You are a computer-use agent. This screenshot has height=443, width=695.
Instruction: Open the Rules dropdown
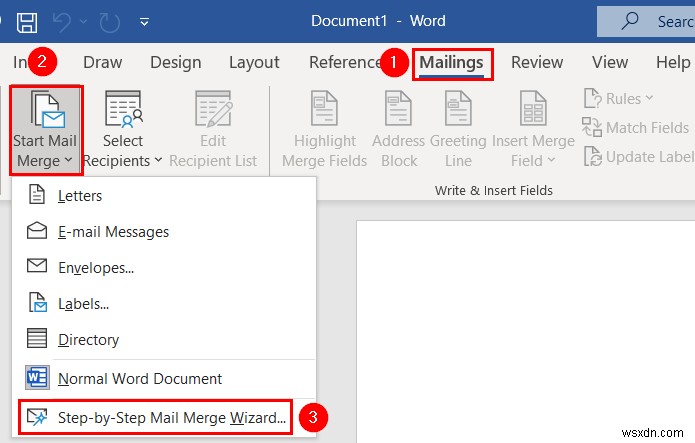(618, 98)
